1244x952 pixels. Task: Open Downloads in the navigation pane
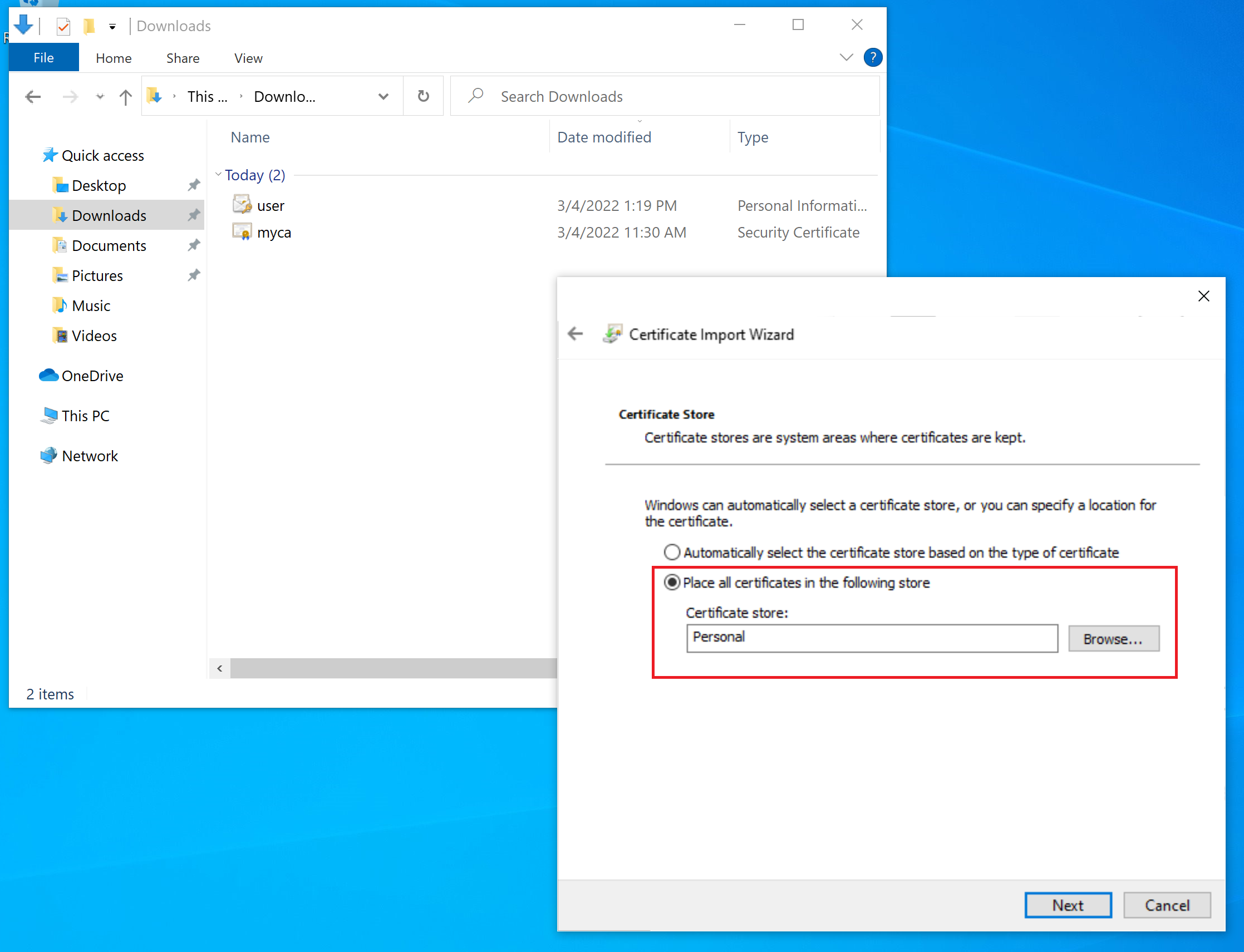109,216
